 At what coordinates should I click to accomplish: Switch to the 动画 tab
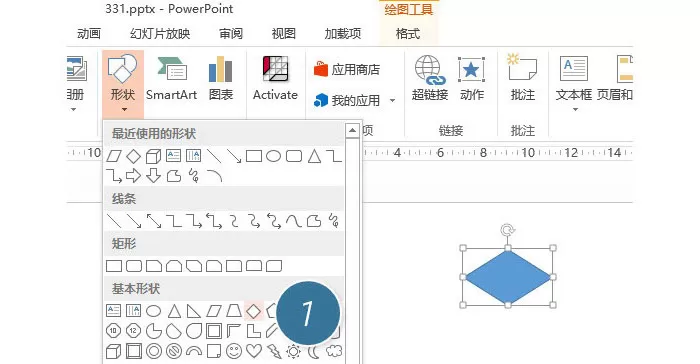[89, 34]
